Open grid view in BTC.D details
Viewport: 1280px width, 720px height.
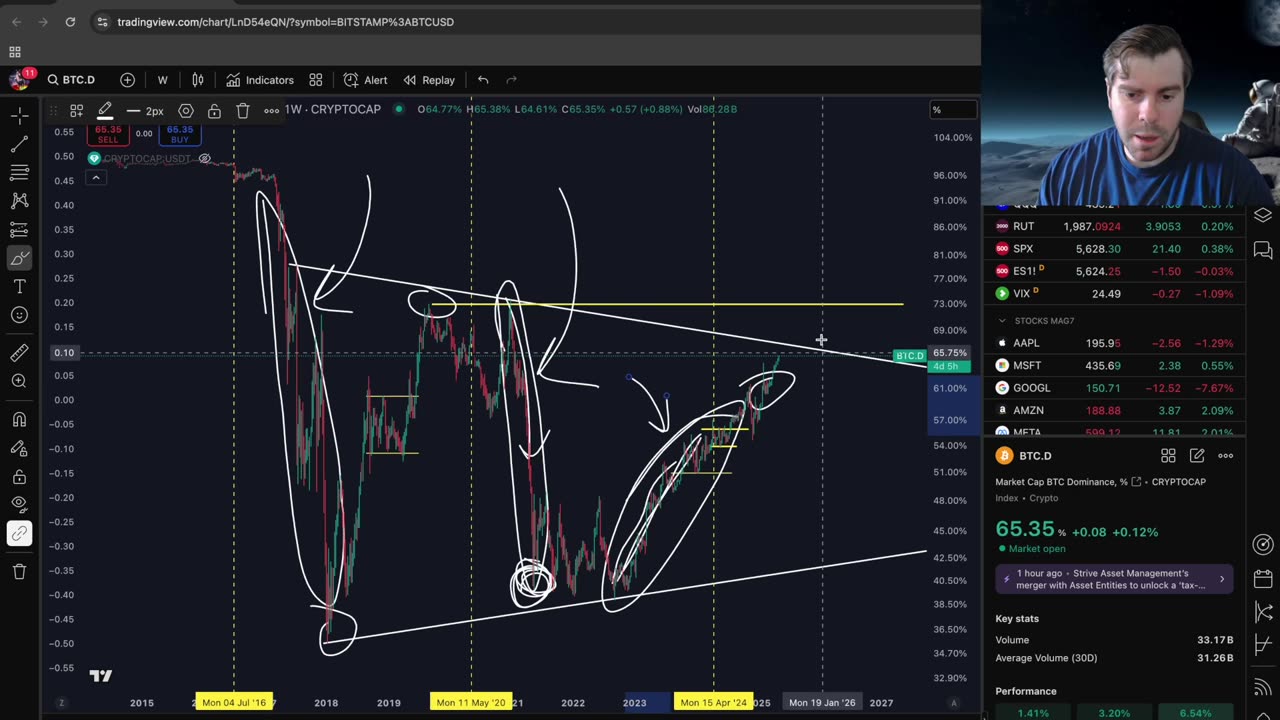(1168, 456)
